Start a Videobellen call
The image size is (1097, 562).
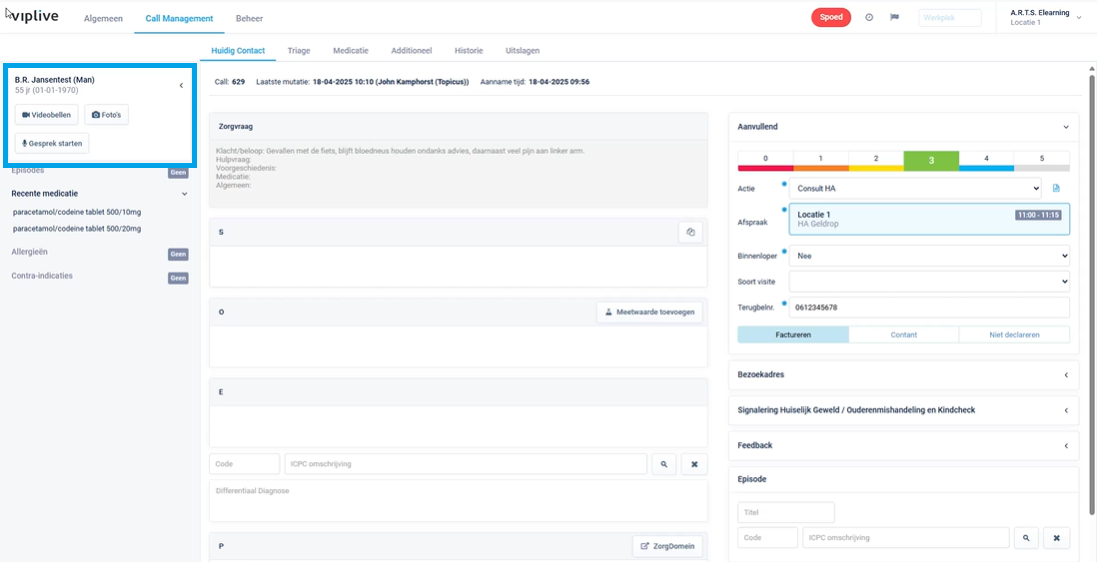pos(46,115)
